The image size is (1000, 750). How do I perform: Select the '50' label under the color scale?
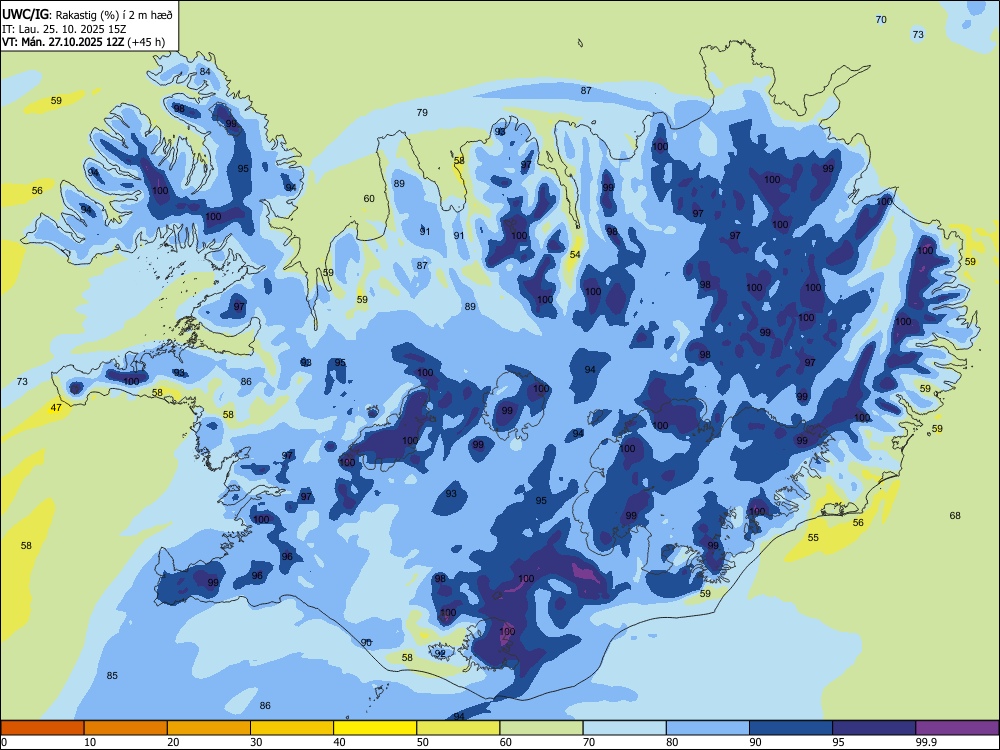tap(423, 742)
